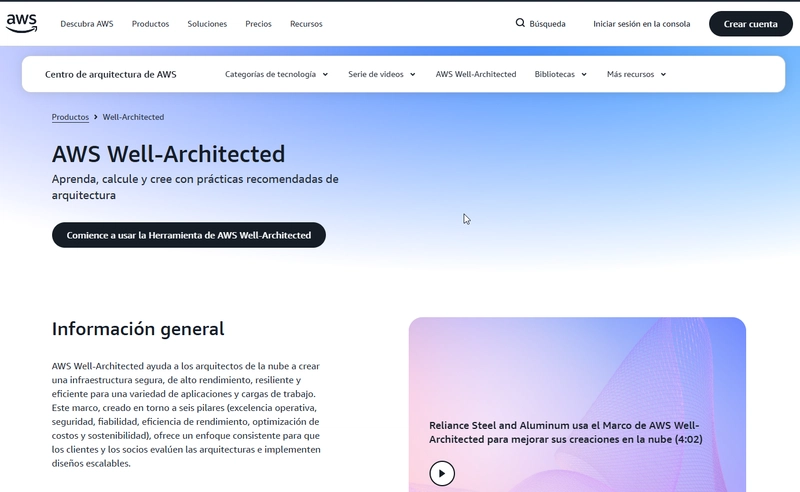
Task: Open Precios page
Action: (258, 24)
